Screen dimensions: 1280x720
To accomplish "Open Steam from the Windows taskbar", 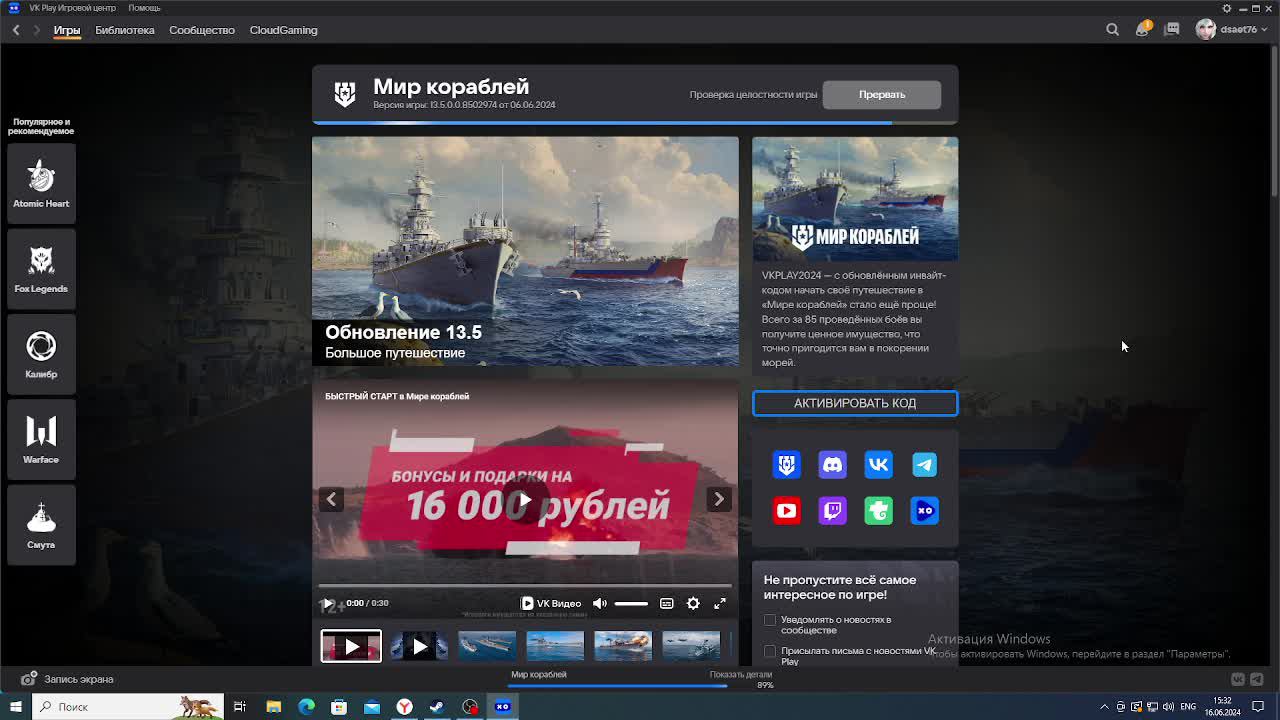I will pyautogui.click(x=437, y=707).
